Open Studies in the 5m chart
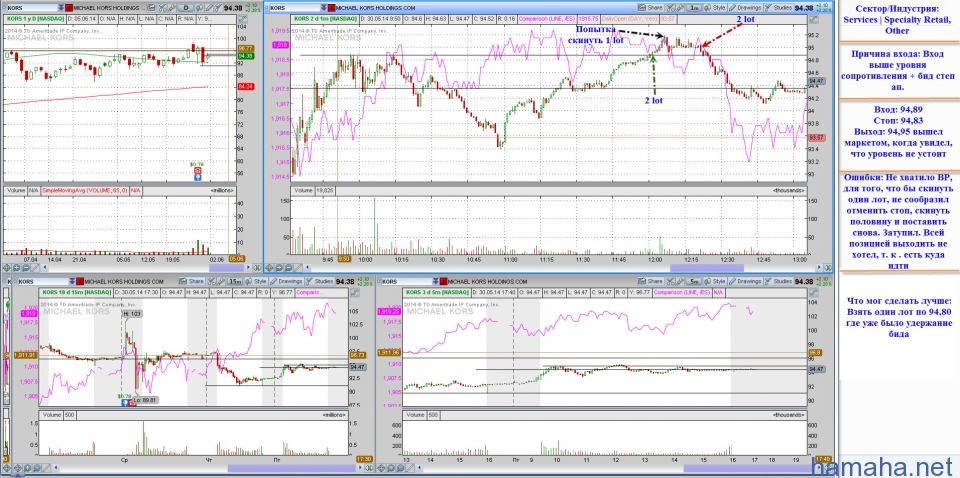The height and width of the screenshot is (478, 960). coord(778,281)
